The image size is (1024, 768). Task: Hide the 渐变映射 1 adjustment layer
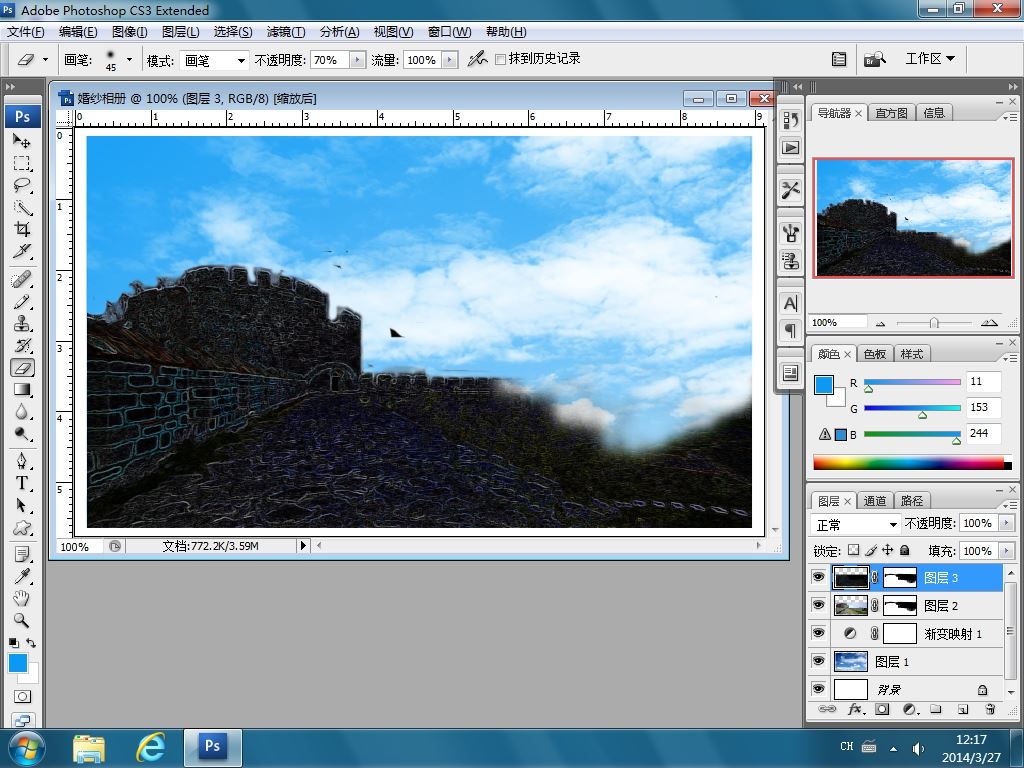pyautogui.click(x=818, y=633)
